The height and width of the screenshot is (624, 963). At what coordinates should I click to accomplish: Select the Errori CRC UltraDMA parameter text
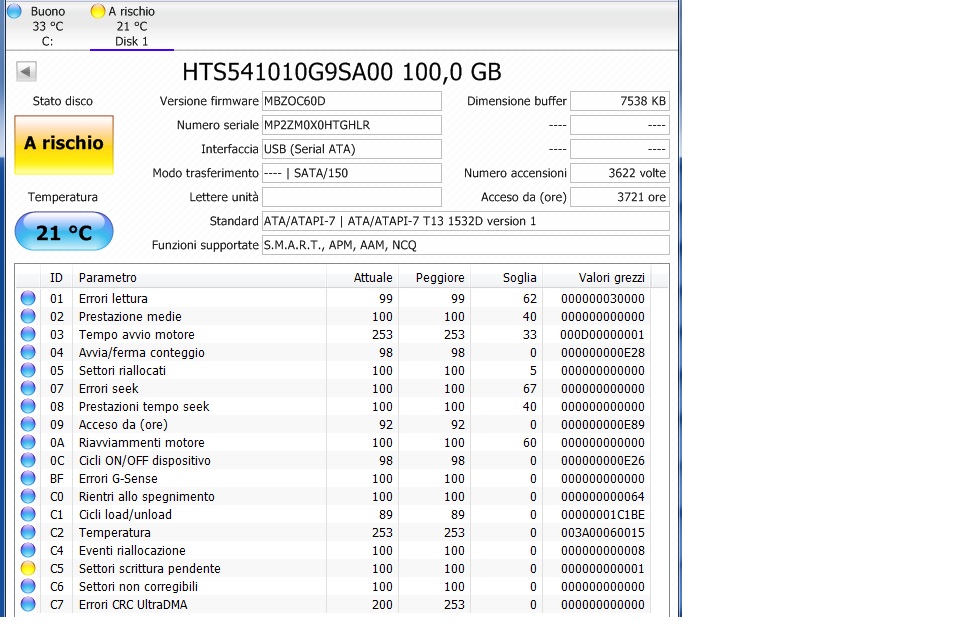(133, 604)
